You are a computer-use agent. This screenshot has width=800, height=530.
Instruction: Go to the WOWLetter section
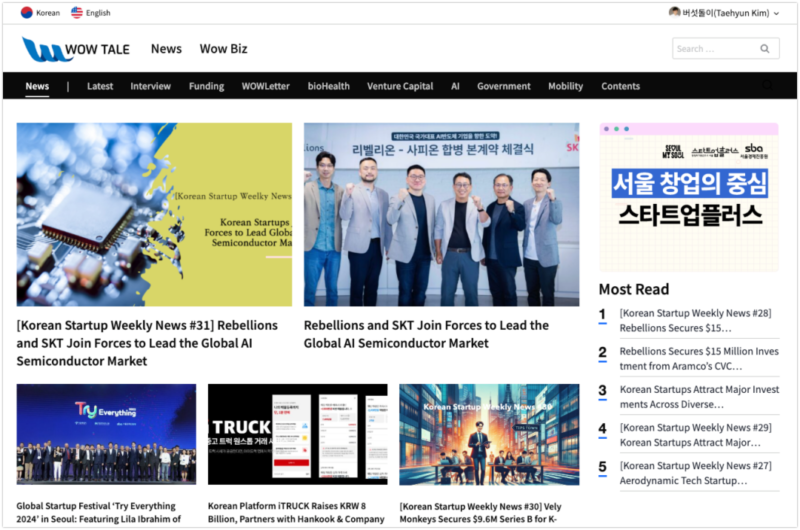point(266,86)
